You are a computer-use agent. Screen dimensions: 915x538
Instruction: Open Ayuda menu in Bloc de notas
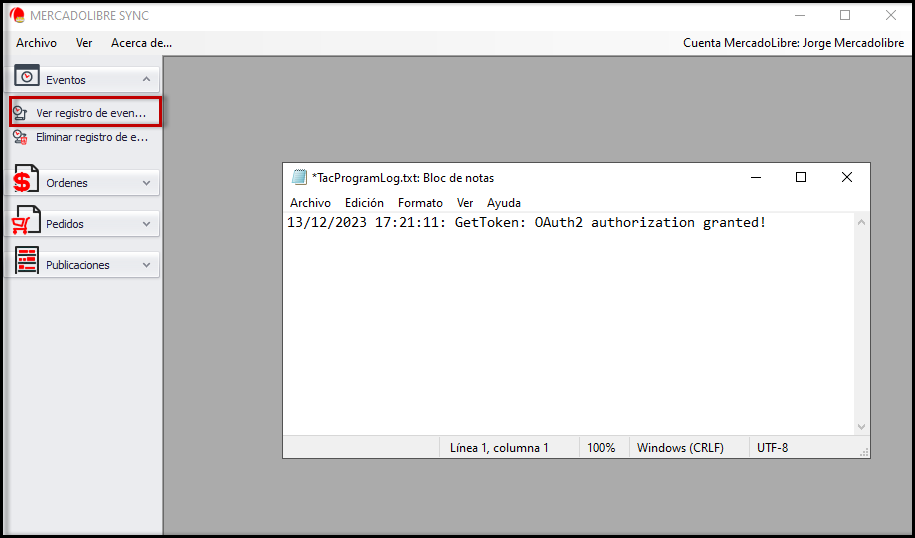(504, 202)
